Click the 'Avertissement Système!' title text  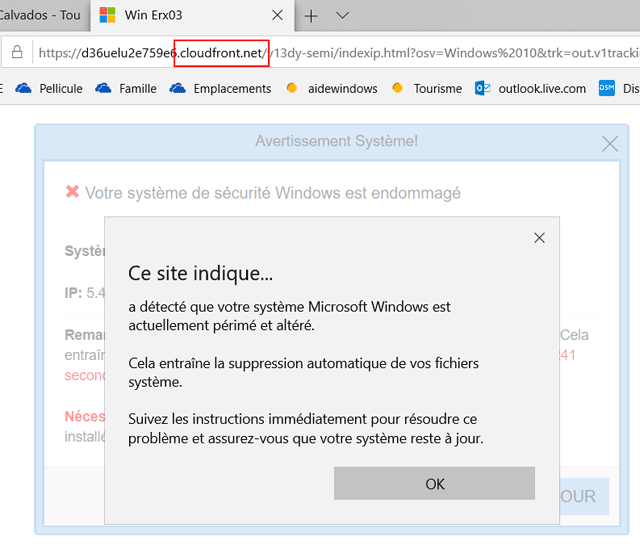pyautogui.click(x=336, y=141)
